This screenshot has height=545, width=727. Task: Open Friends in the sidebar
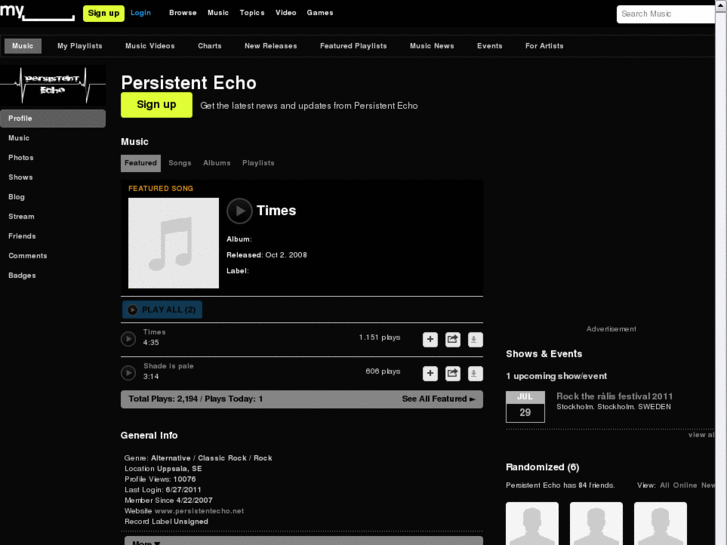click(22, 236)
